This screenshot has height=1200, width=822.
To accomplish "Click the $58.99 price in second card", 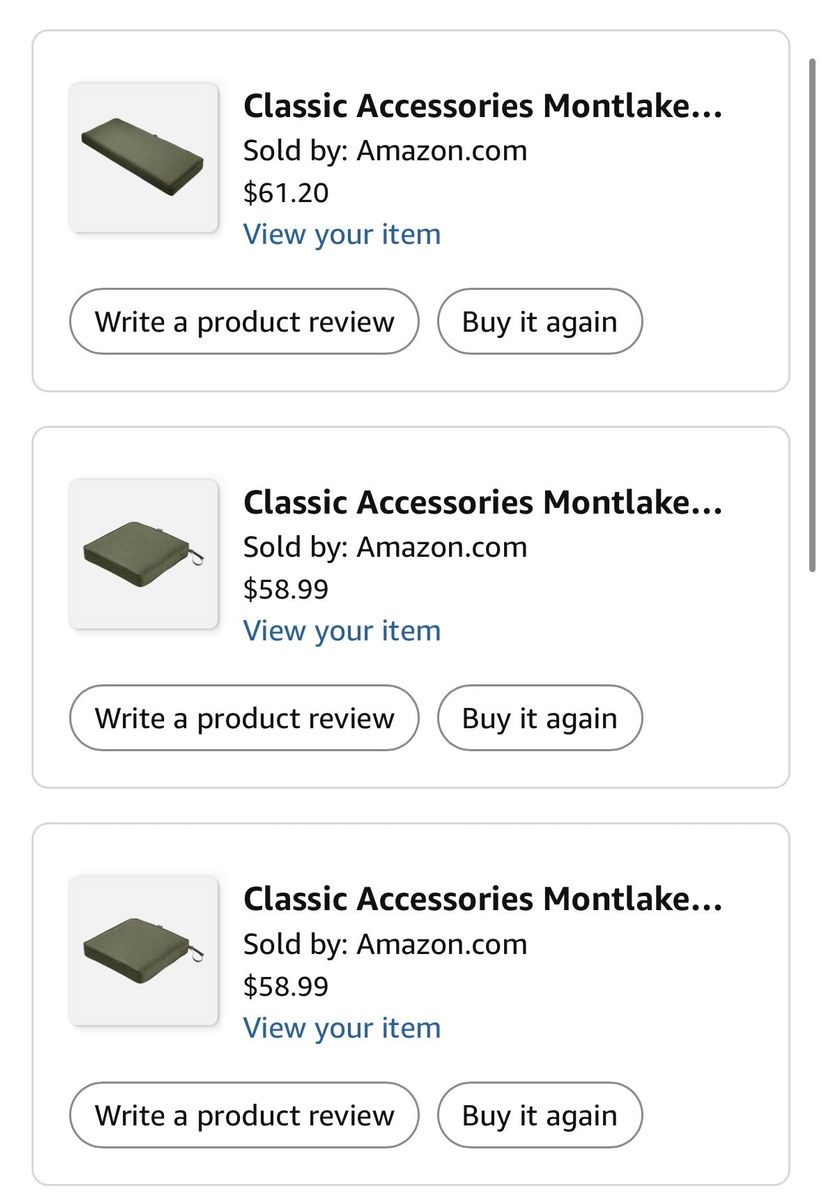I will (286, 589).
